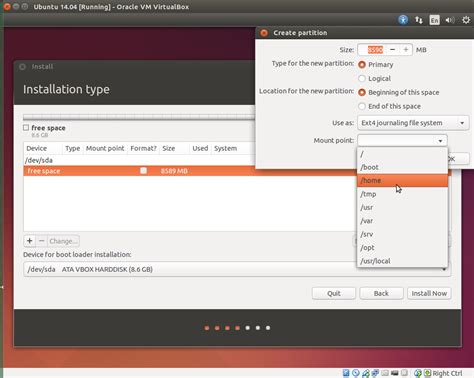Choose End of this space location
This screenshot has height=378, width=474.
(362, 106)
